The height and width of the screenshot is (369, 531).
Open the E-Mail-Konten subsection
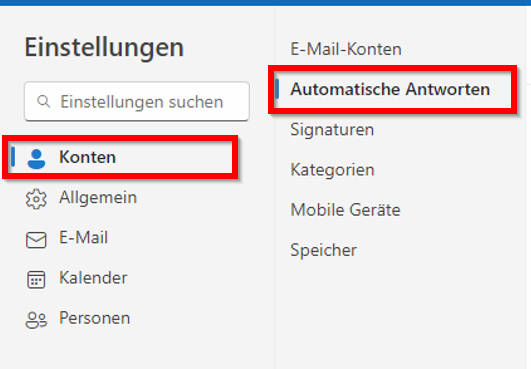(346, 49)
